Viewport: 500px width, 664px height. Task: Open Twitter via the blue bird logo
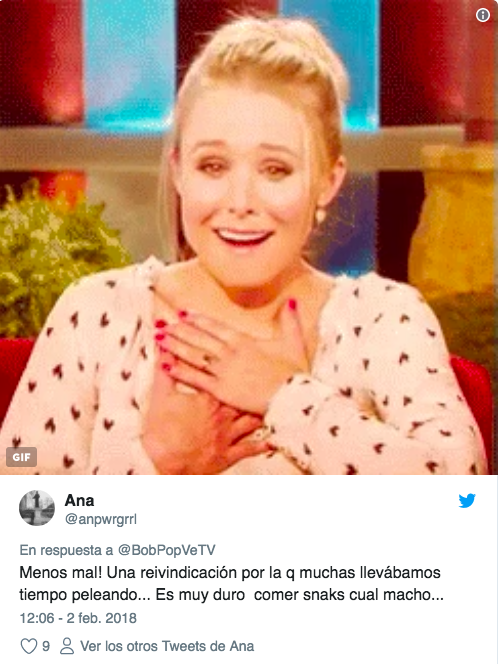tap(467, 501)
